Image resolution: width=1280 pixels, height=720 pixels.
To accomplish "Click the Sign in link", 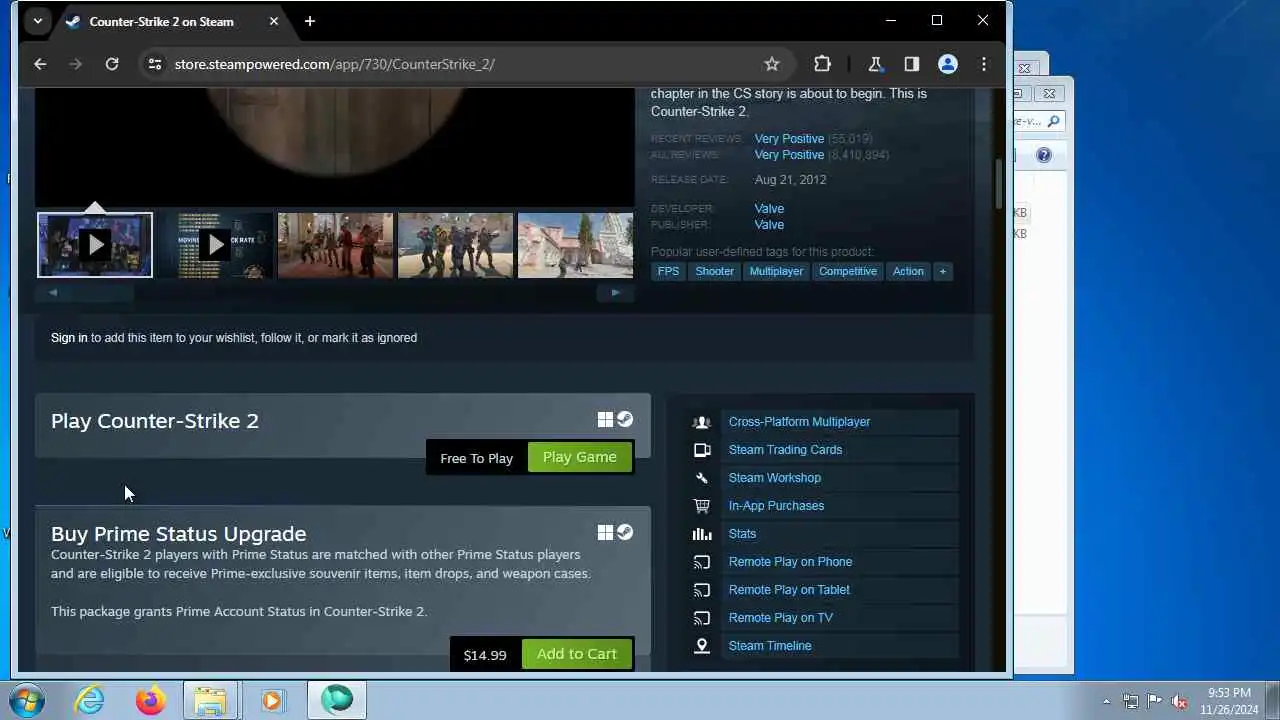I will pos(69,338).
